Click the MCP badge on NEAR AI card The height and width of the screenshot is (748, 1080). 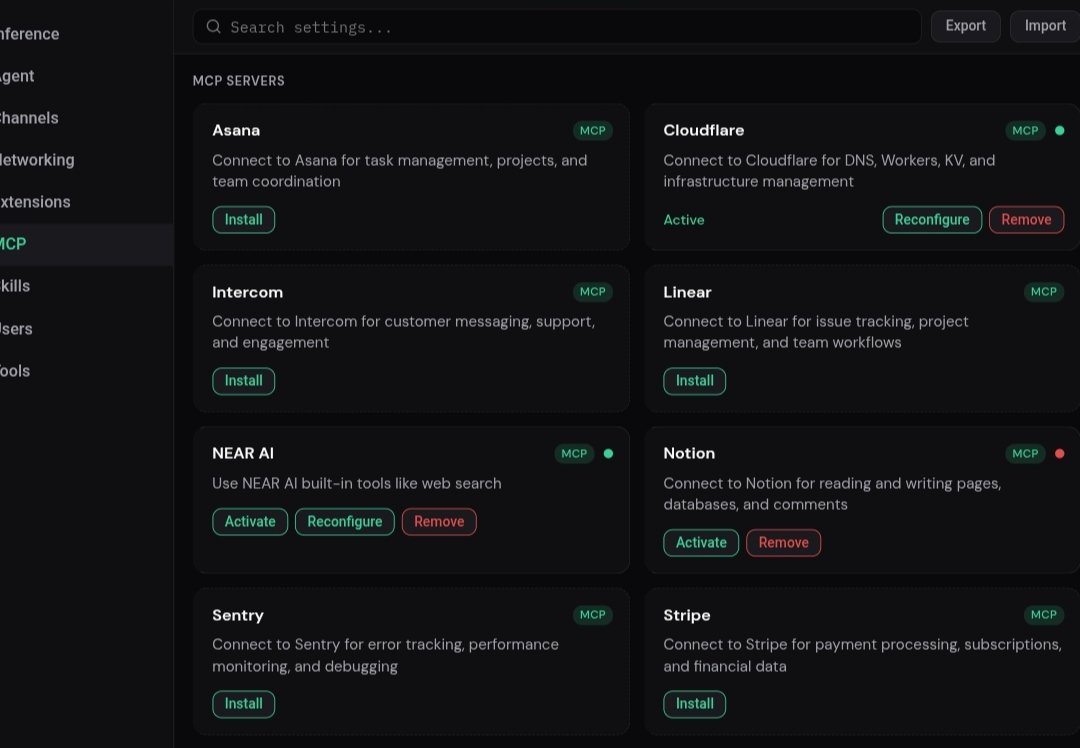point(574,453)
